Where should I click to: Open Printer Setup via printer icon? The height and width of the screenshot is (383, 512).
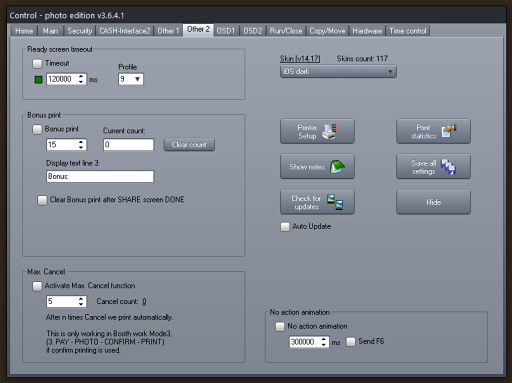(x=330, y=132)
